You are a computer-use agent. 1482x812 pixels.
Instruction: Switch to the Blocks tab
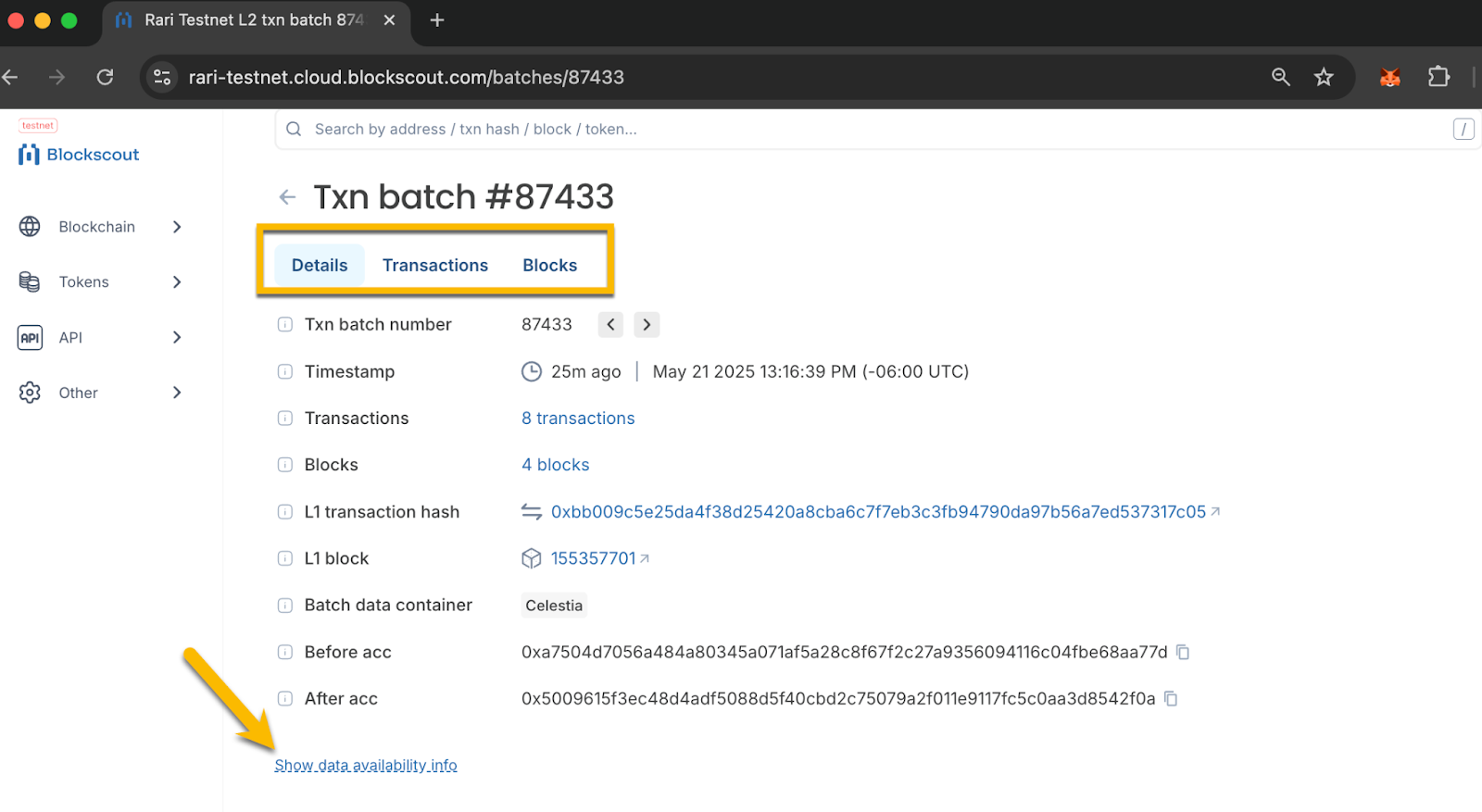[x=550, y=265]
